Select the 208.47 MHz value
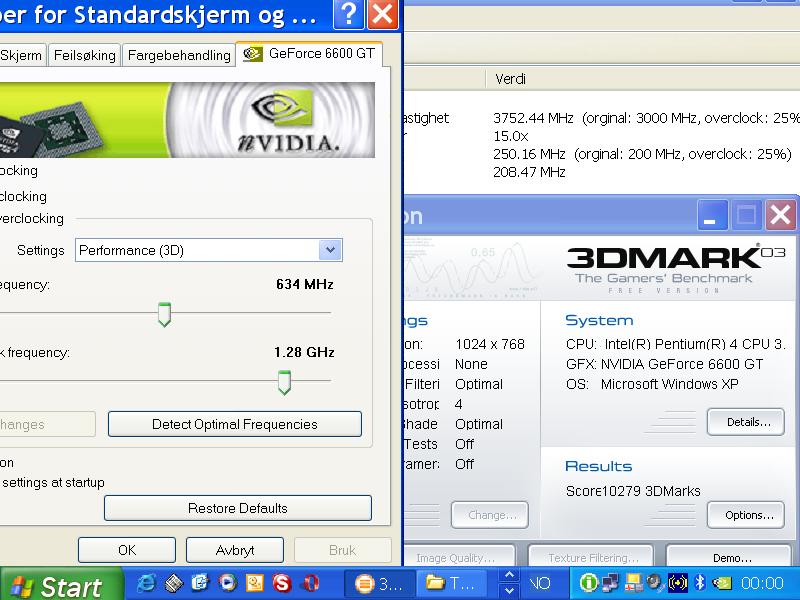Image resolution: width=800 pixels, height=600 pixels. pyautogui.click(x=529, y=172)
